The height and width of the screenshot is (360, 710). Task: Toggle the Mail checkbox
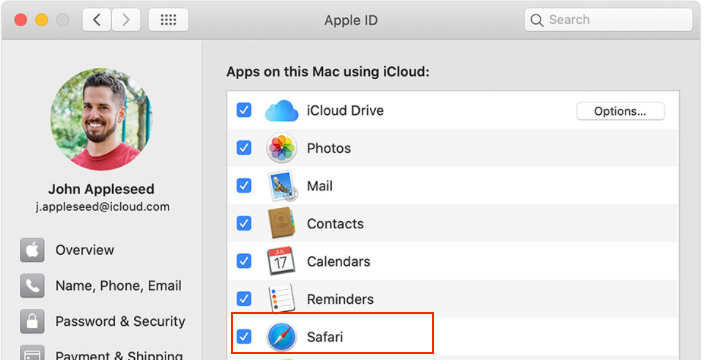244,185
